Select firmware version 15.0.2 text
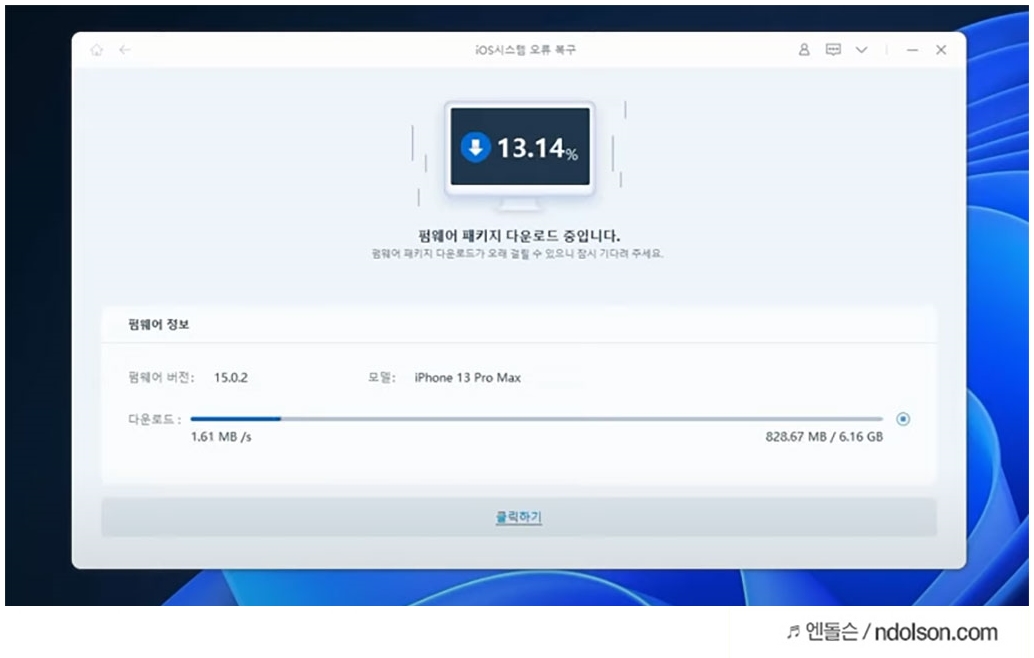This screenshot has height=658, width=1034. coord(231,378)
